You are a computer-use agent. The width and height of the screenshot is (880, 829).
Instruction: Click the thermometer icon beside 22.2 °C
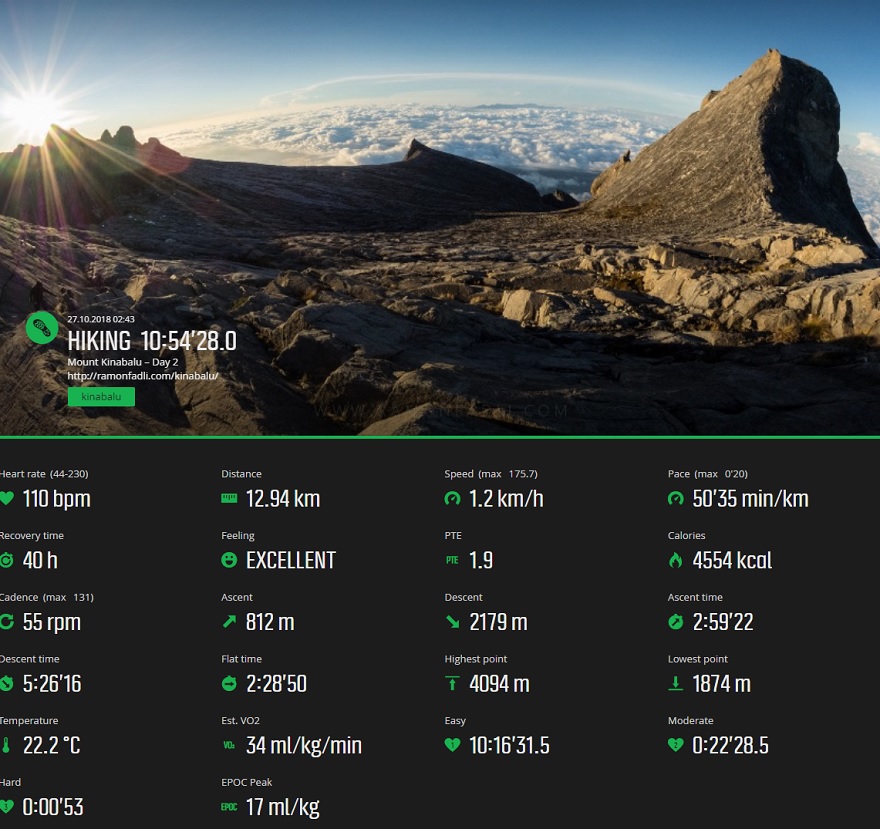point(6,745)
